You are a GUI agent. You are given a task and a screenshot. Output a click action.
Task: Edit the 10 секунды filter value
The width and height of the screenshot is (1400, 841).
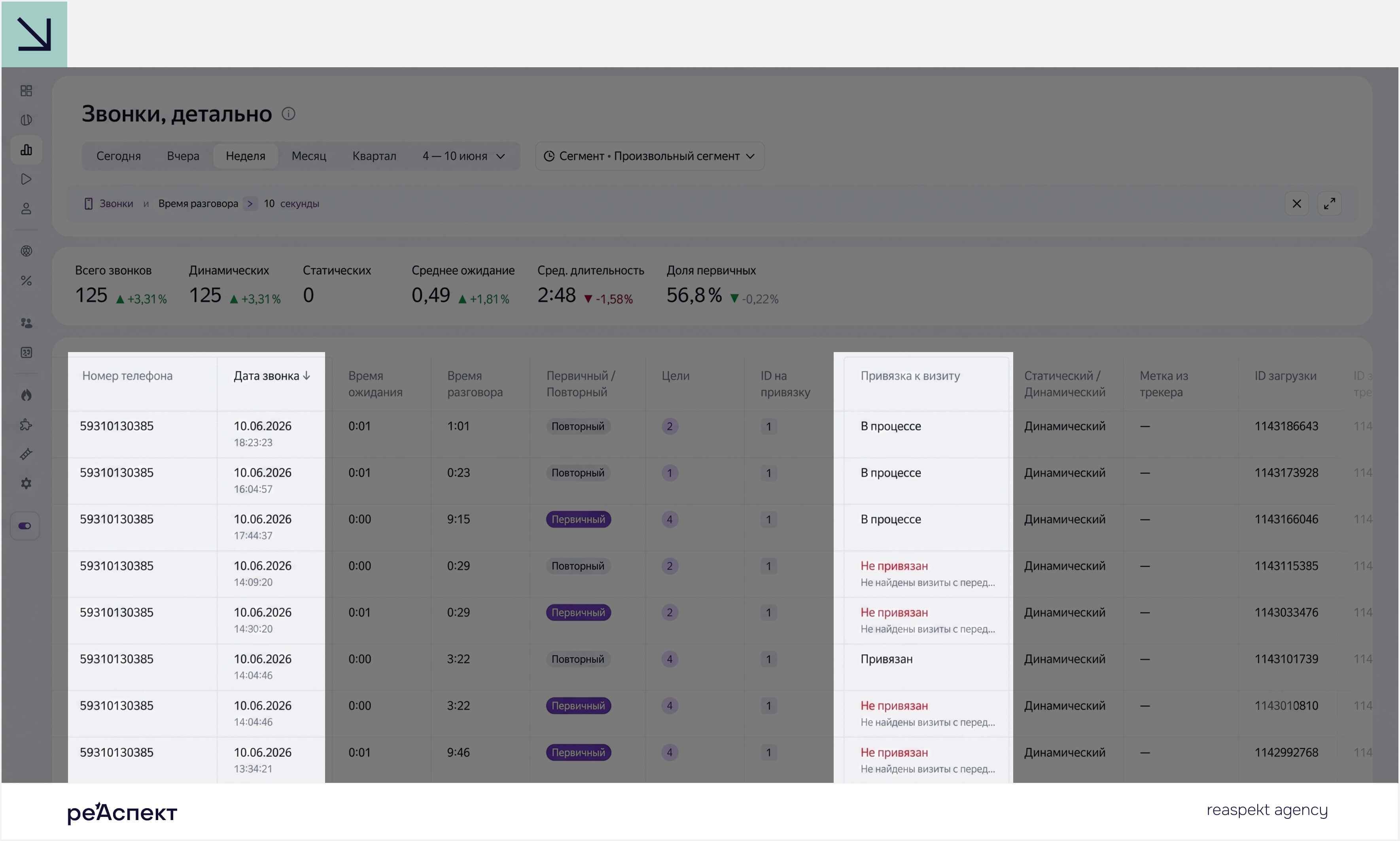coord(291,203)
